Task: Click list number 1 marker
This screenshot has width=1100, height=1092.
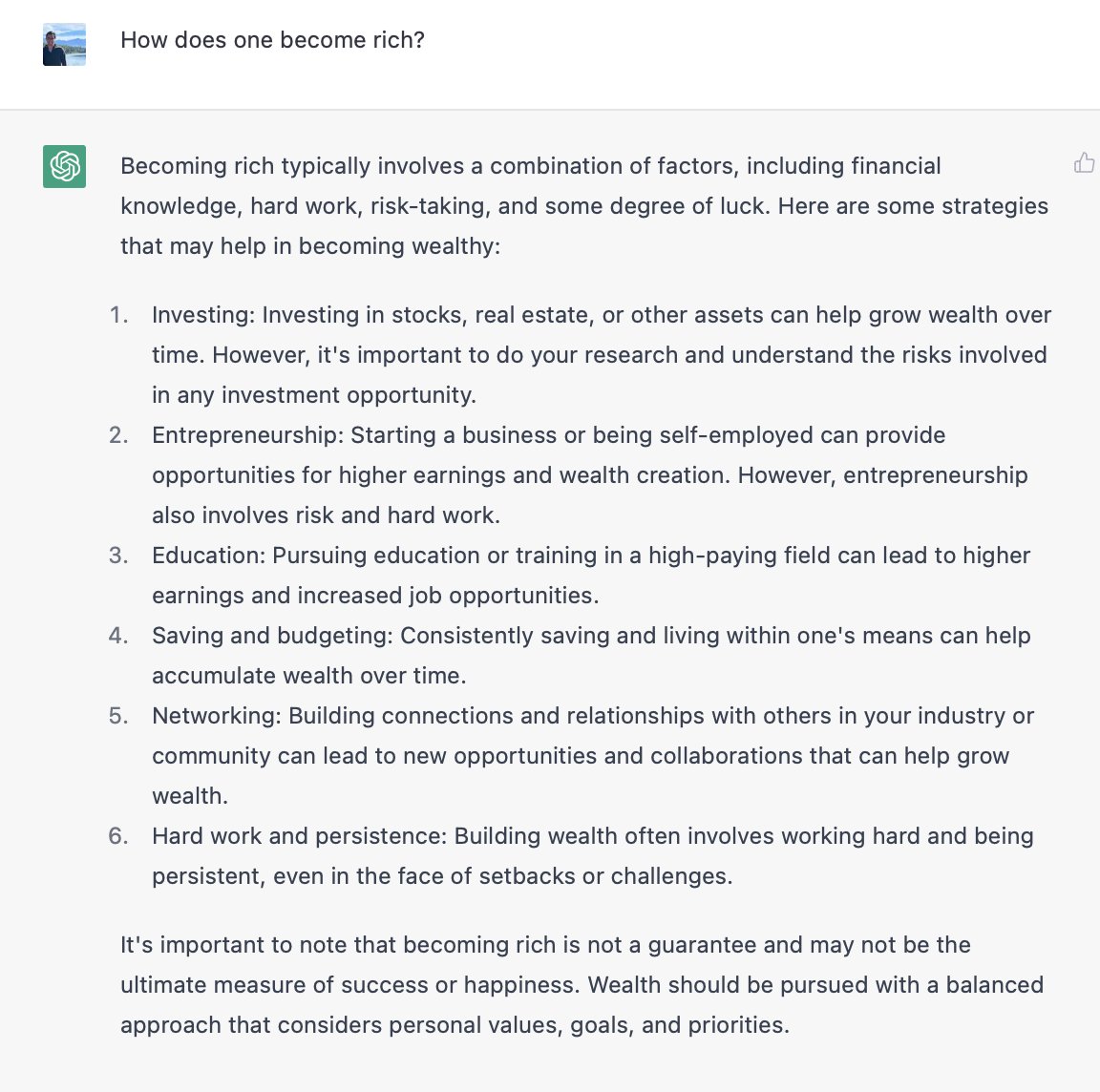Action: (118, 315)
